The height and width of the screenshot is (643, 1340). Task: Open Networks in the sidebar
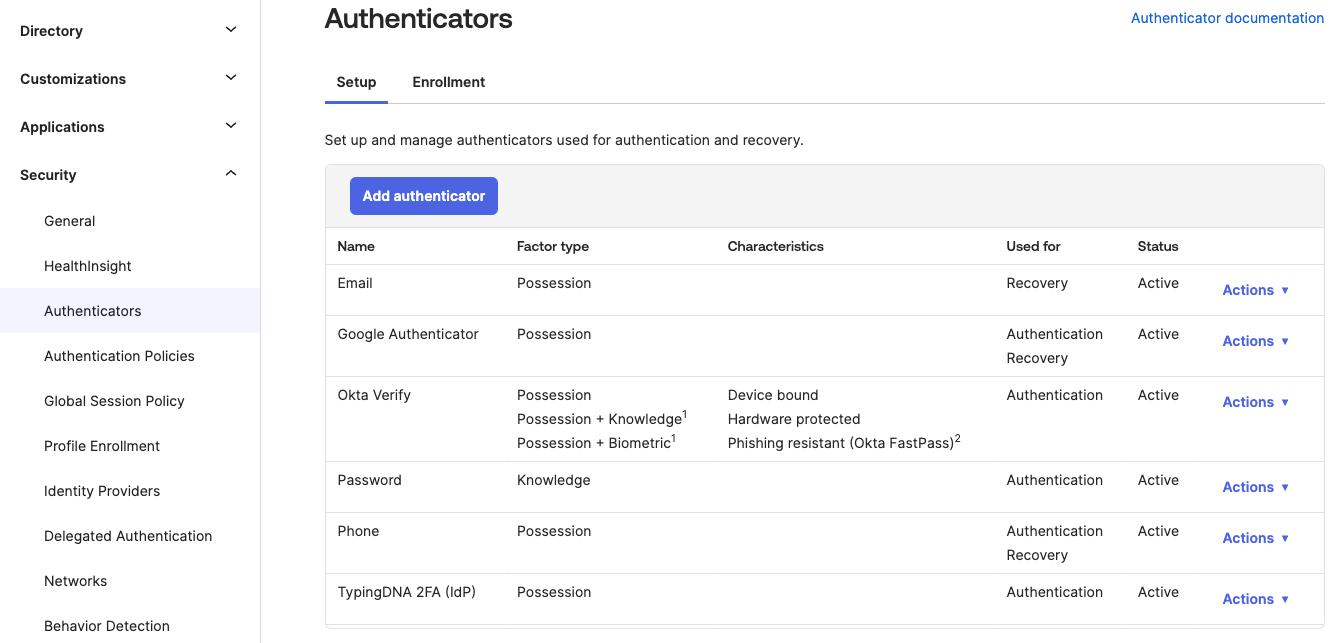tap(75, 581)
